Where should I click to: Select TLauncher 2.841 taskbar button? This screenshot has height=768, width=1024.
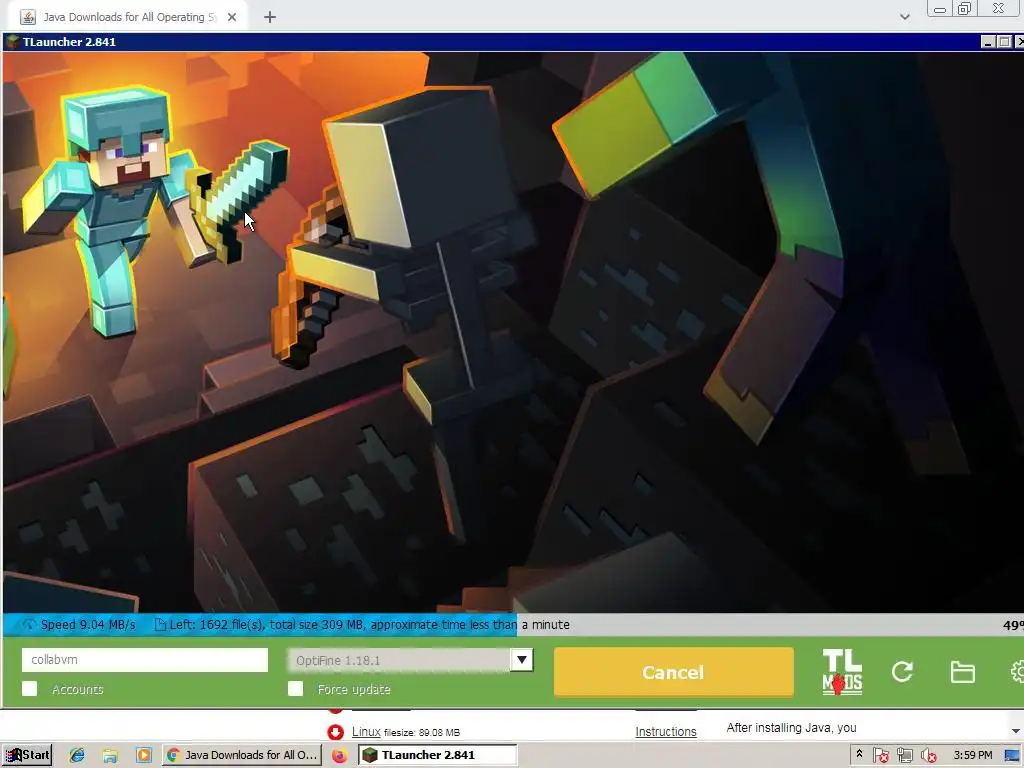[x=438, y=755]
